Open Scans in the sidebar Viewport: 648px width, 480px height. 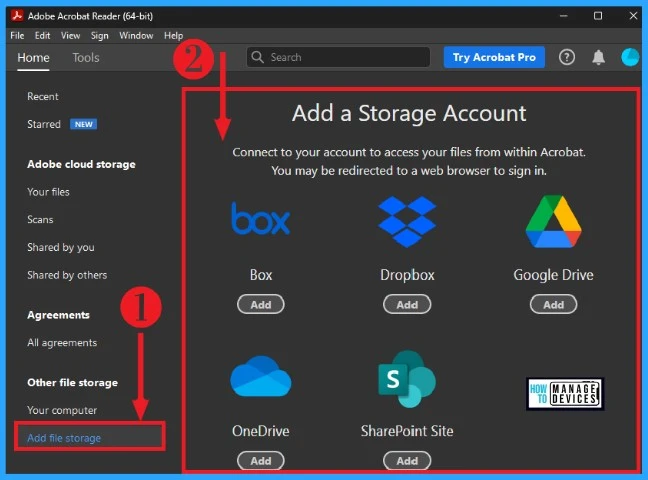tap(40, 220)
